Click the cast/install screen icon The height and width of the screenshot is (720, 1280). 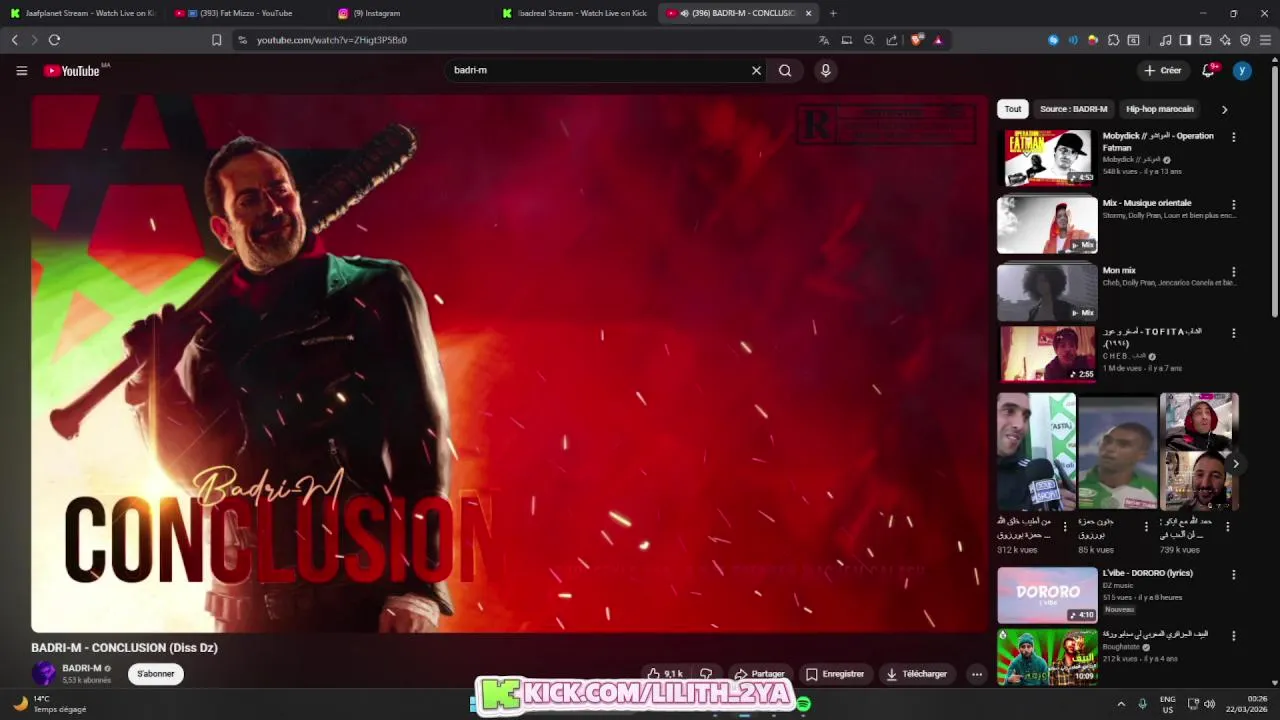tap(847, 40)
